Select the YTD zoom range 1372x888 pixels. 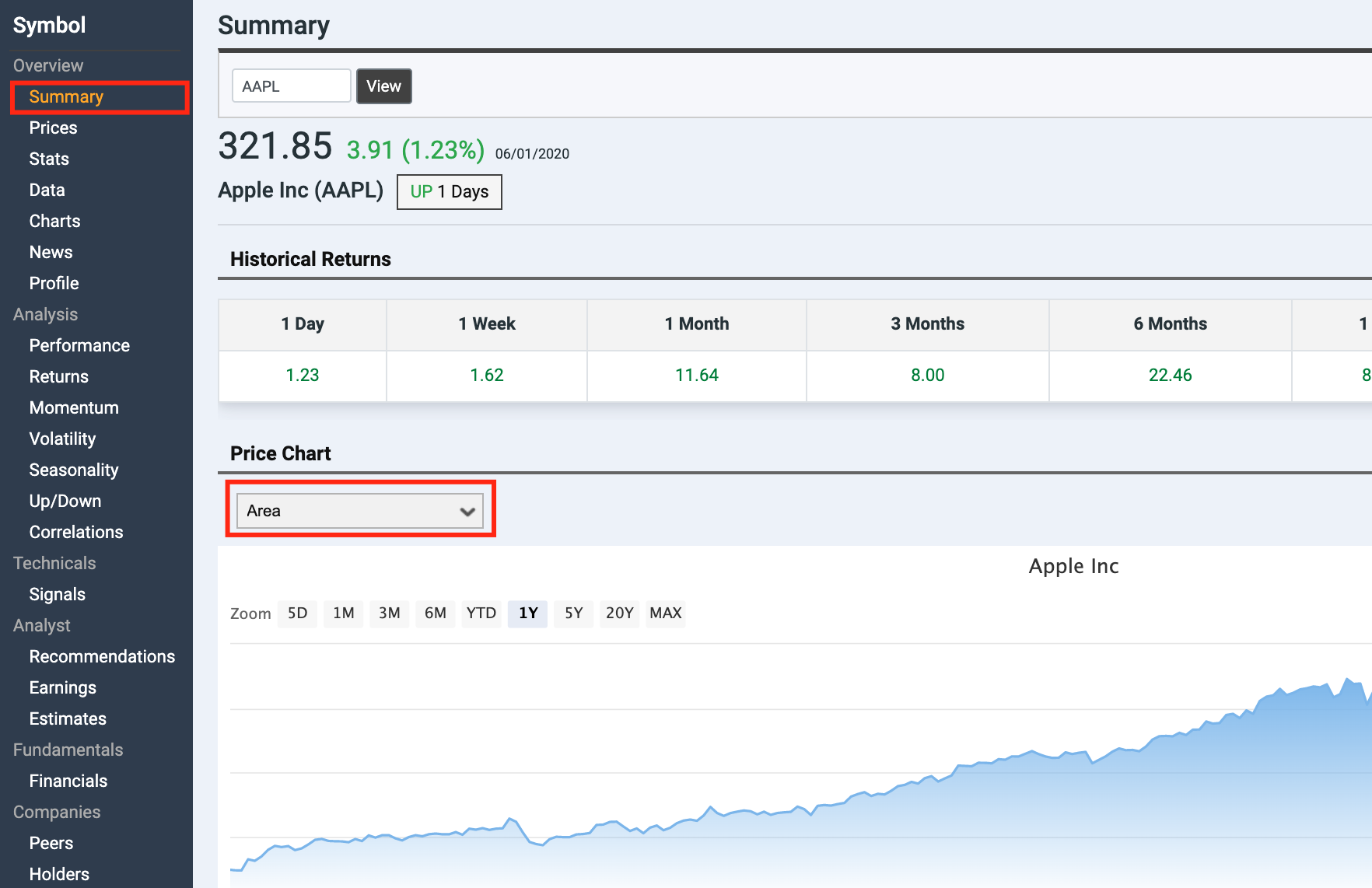click(481, 614)
